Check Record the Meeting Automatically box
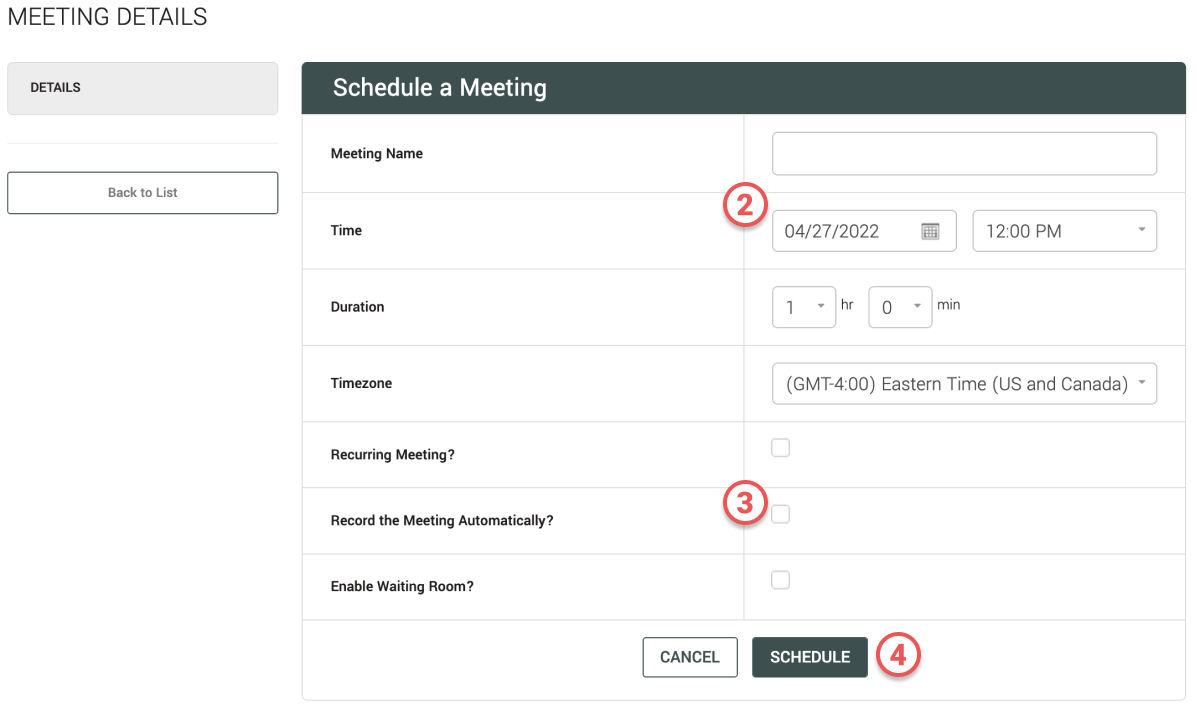 [781, 514]
